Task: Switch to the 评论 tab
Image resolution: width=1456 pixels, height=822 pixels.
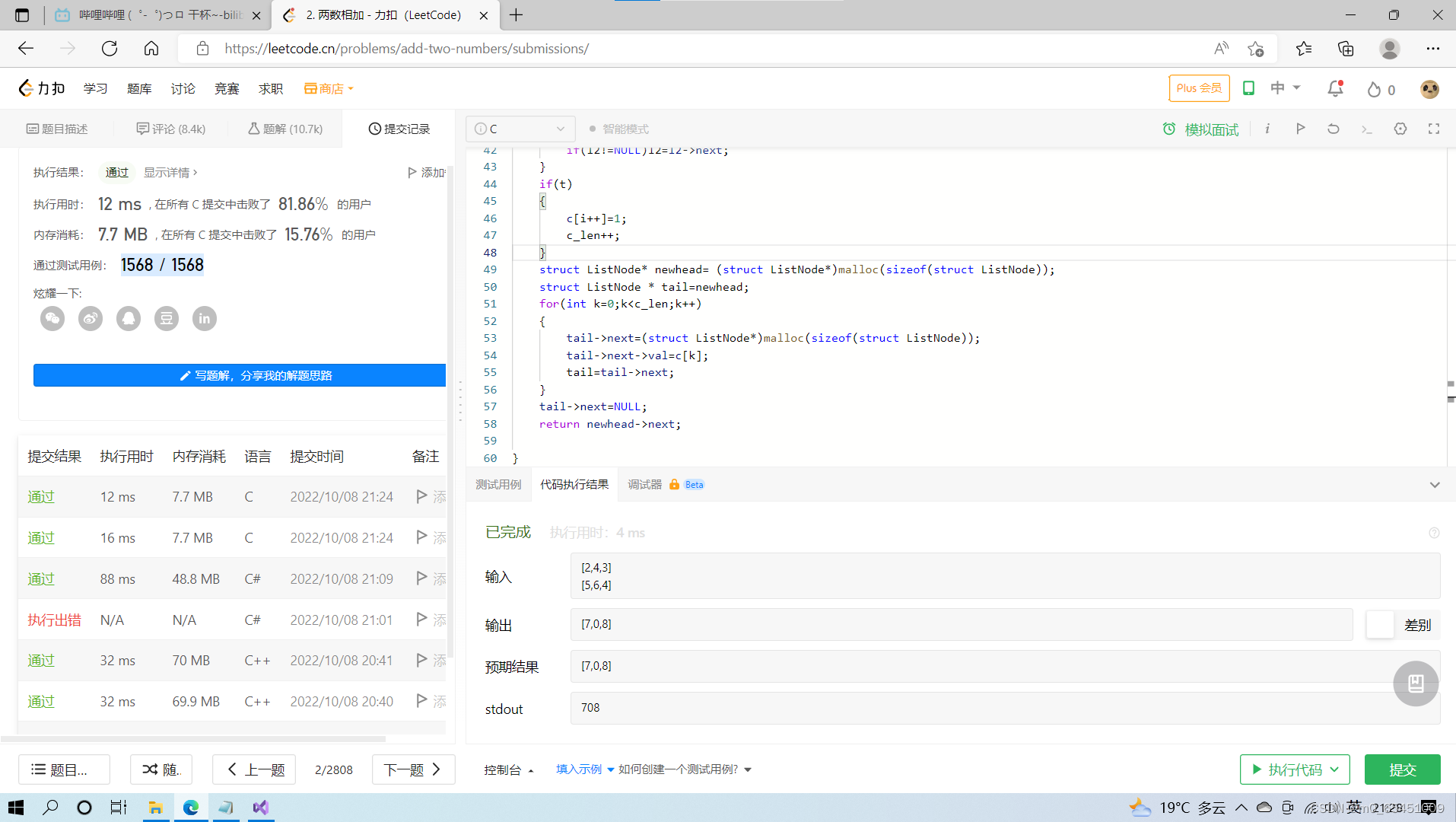Action: (x=170, y=129)
